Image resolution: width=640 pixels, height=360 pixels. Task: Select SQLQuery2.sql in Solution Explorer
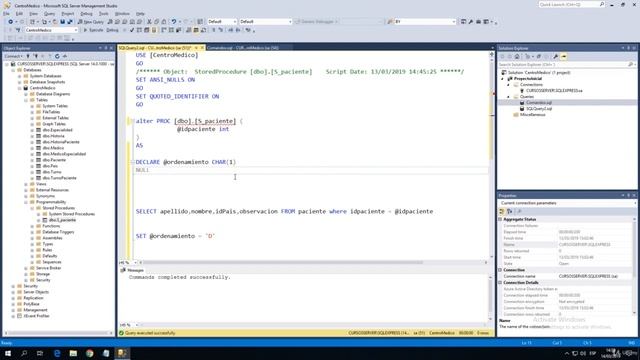[x=539, y=109]
